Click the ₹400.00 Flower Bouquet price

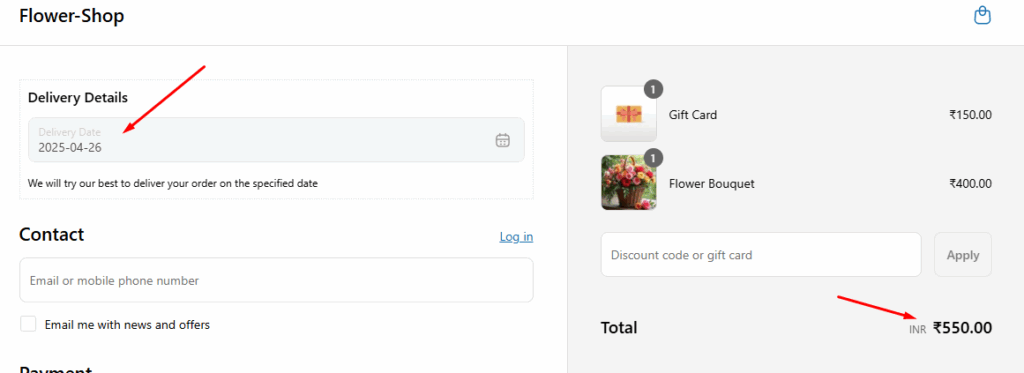[x=970, y=184]
